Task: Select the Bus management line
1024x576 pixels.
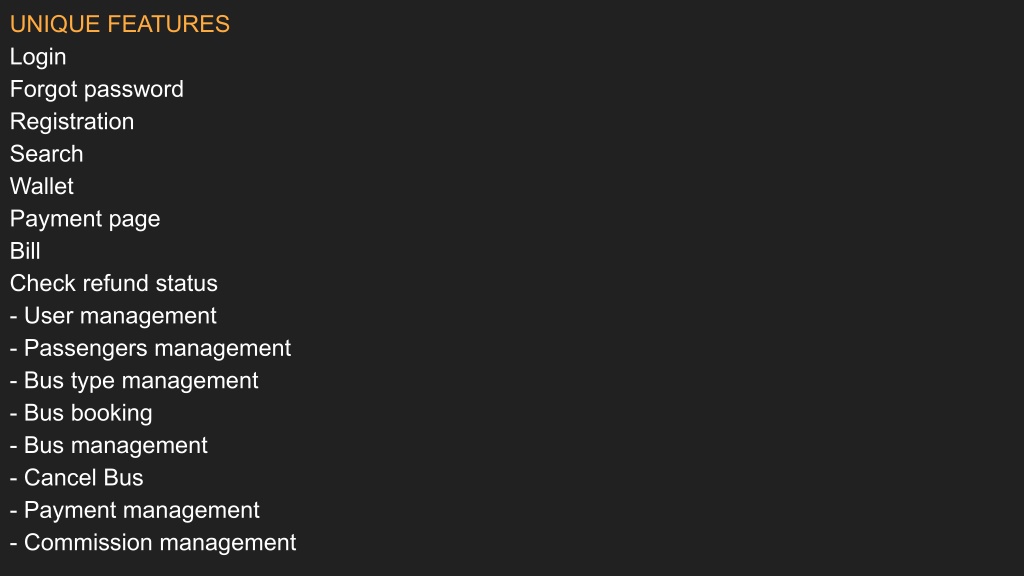Action: 108,446
